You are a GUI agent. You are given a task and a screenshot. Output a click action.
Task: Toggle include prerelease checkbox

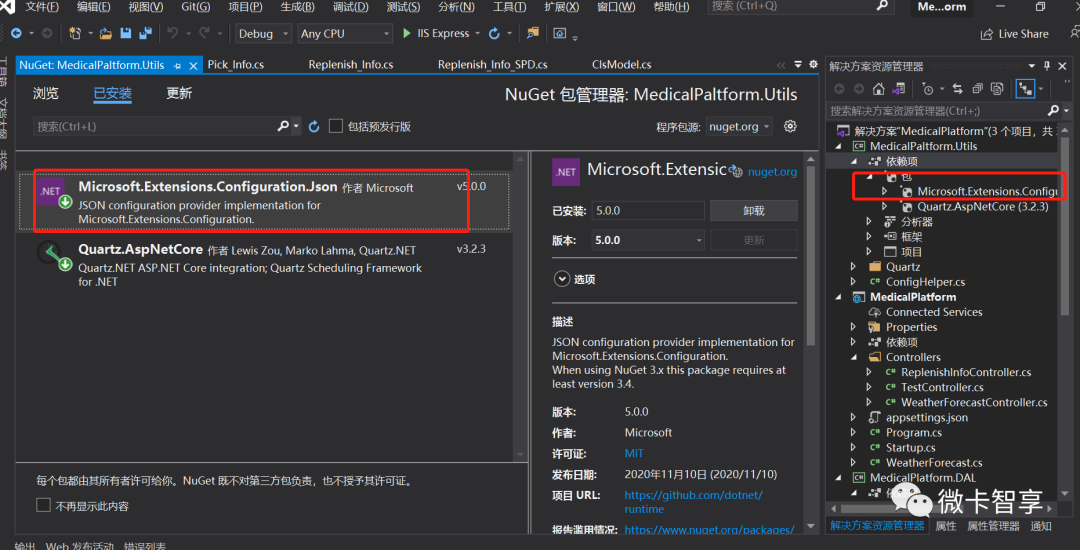pyautogui.click(x=335, y=126)
